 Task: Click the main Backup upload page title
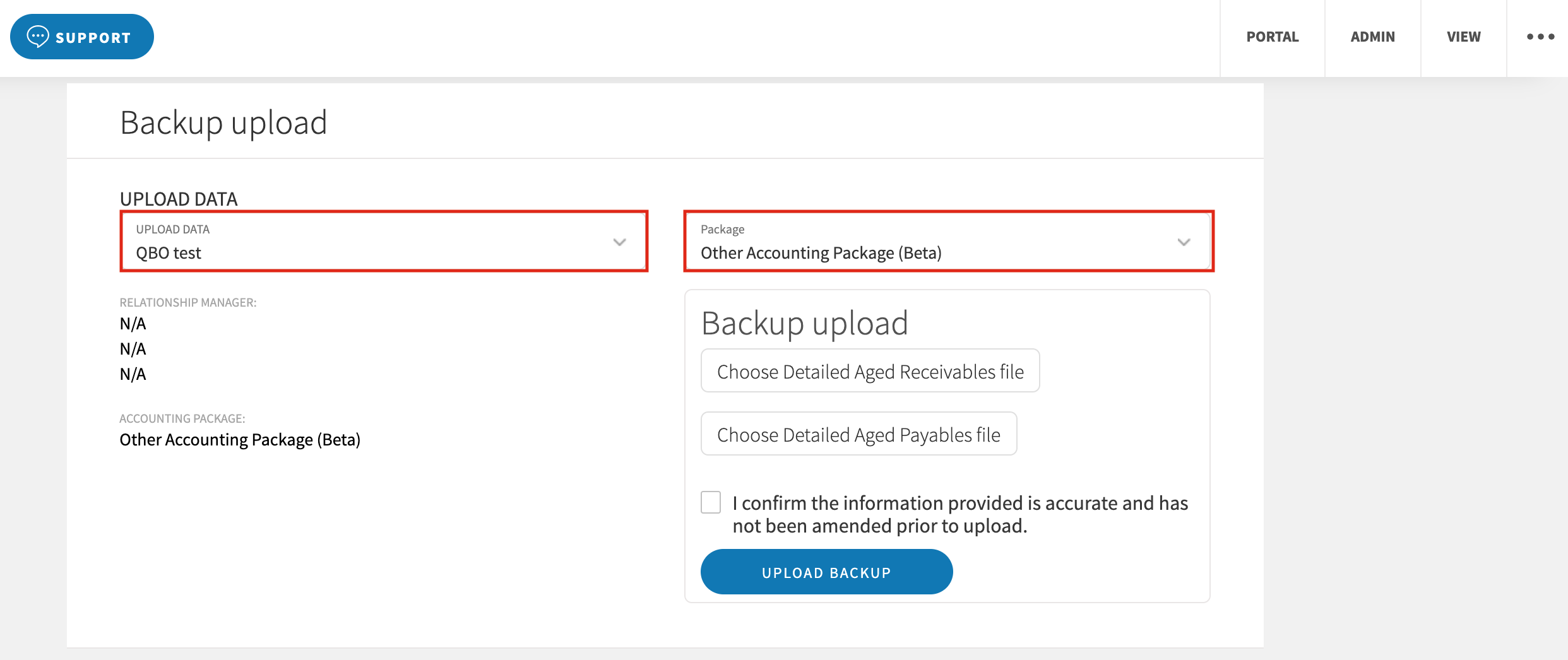pyautogui.click(x=223, y=122)
